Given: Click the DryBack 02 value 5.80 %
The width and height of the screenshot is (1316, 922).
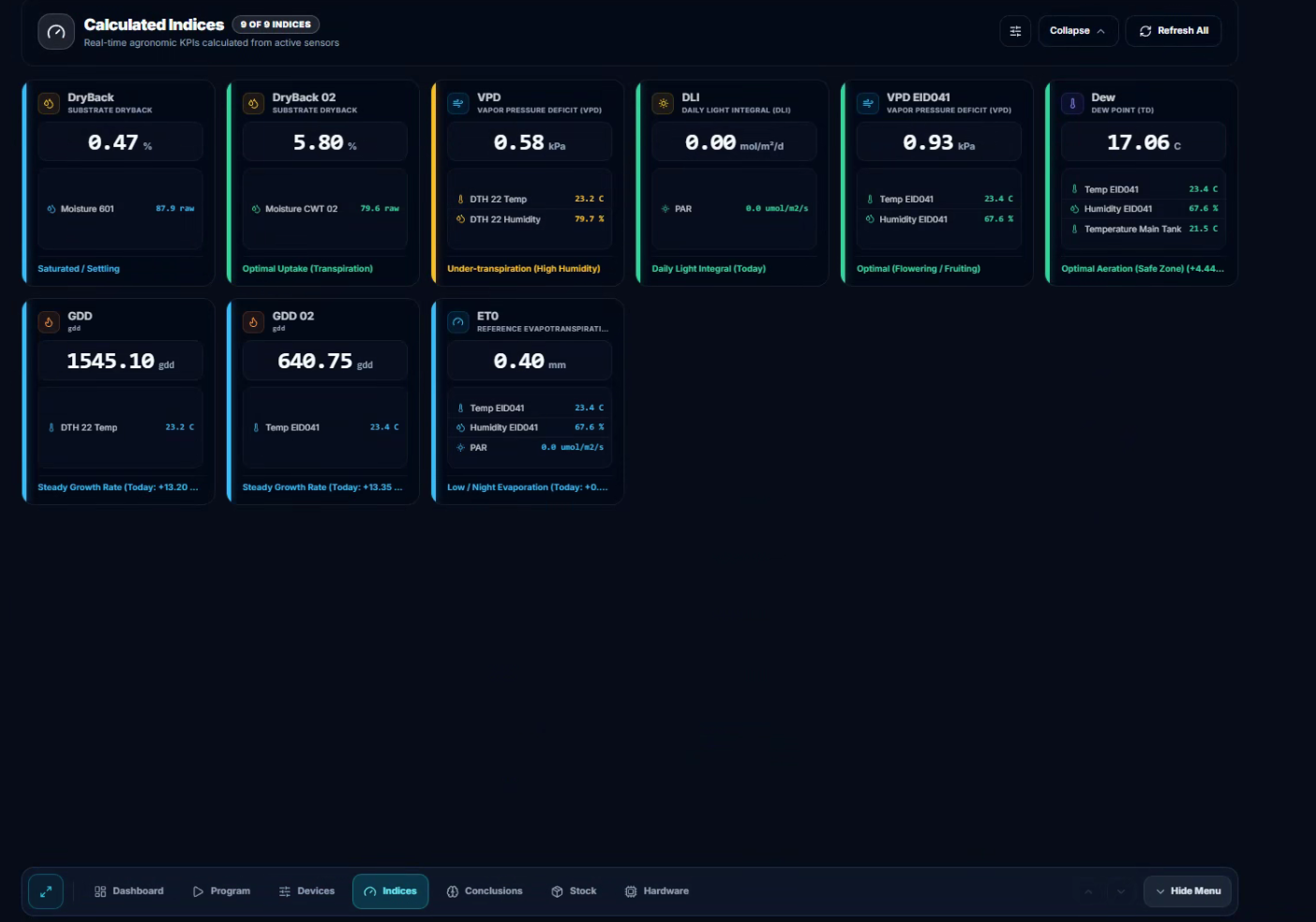Looking at the screenshot, I should click(x=324, y=142).
